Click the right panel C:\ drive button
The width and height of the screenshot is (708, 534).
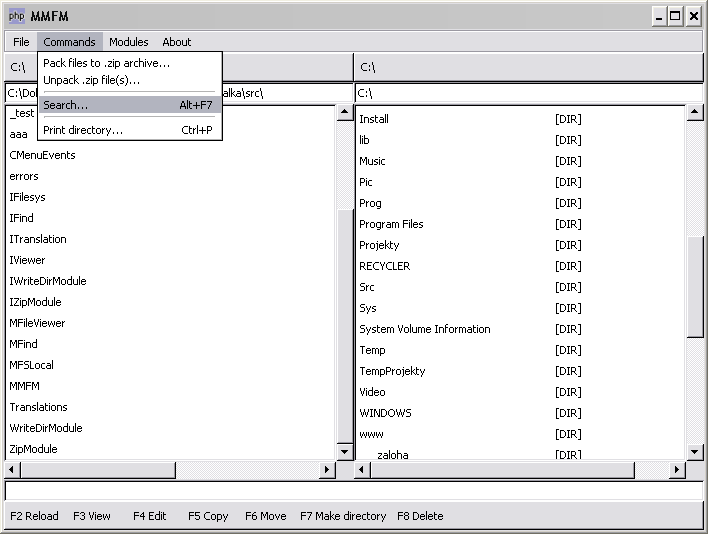coord(529,67)
